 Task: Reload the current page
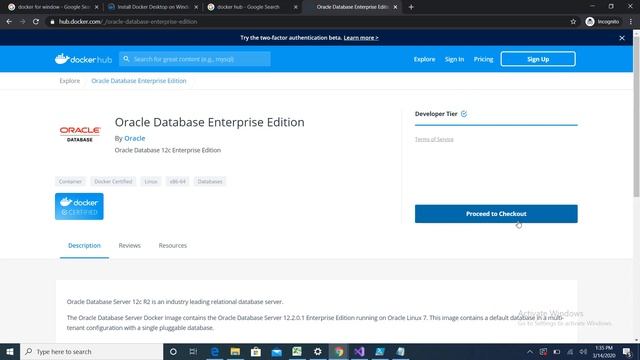click(x=36, y=22)
